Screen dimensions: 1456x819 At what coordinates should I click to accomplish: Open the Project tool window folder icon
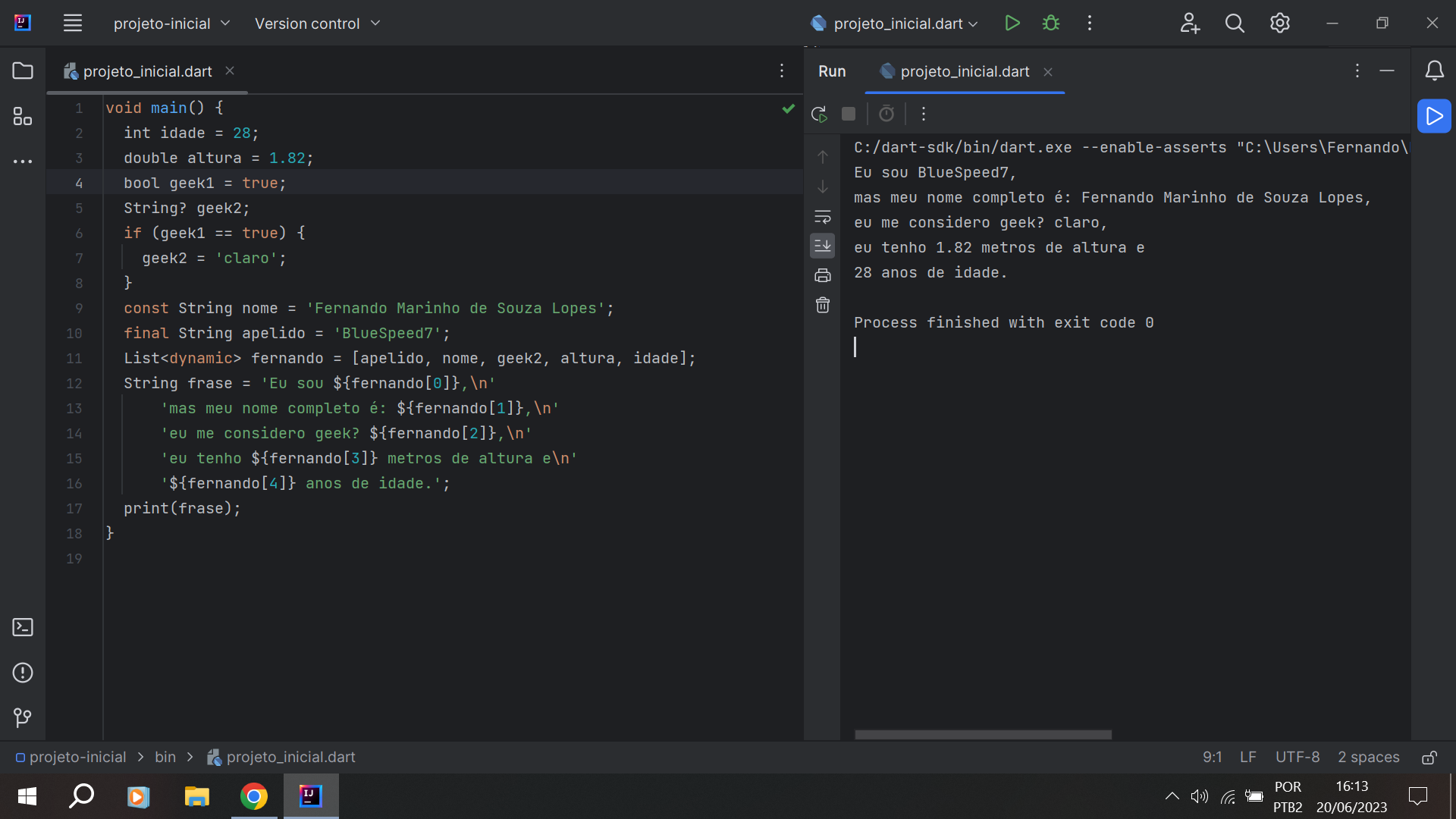coord(23,71)
